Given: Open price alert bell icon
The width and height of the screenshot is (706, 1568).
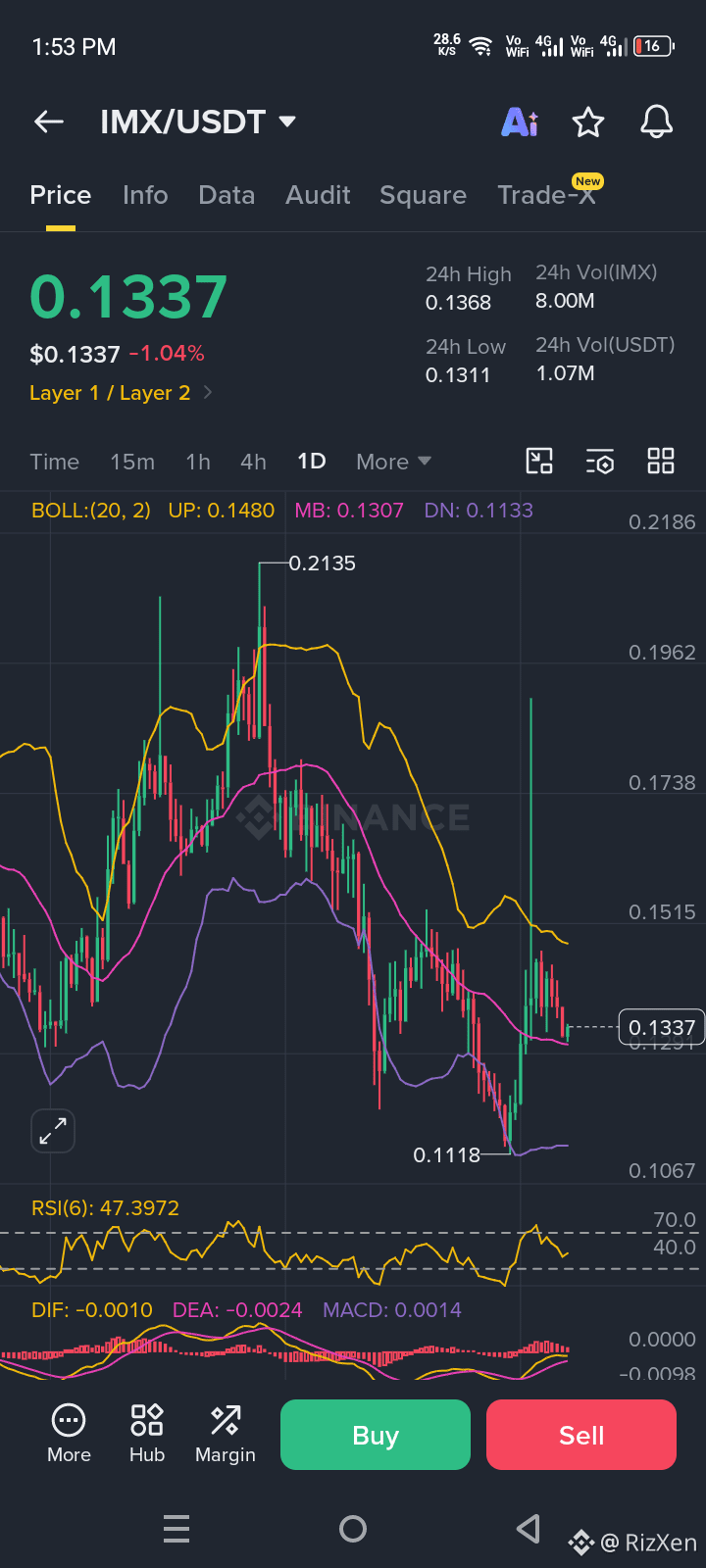Looking at the screenshot, I should point(657,122).
